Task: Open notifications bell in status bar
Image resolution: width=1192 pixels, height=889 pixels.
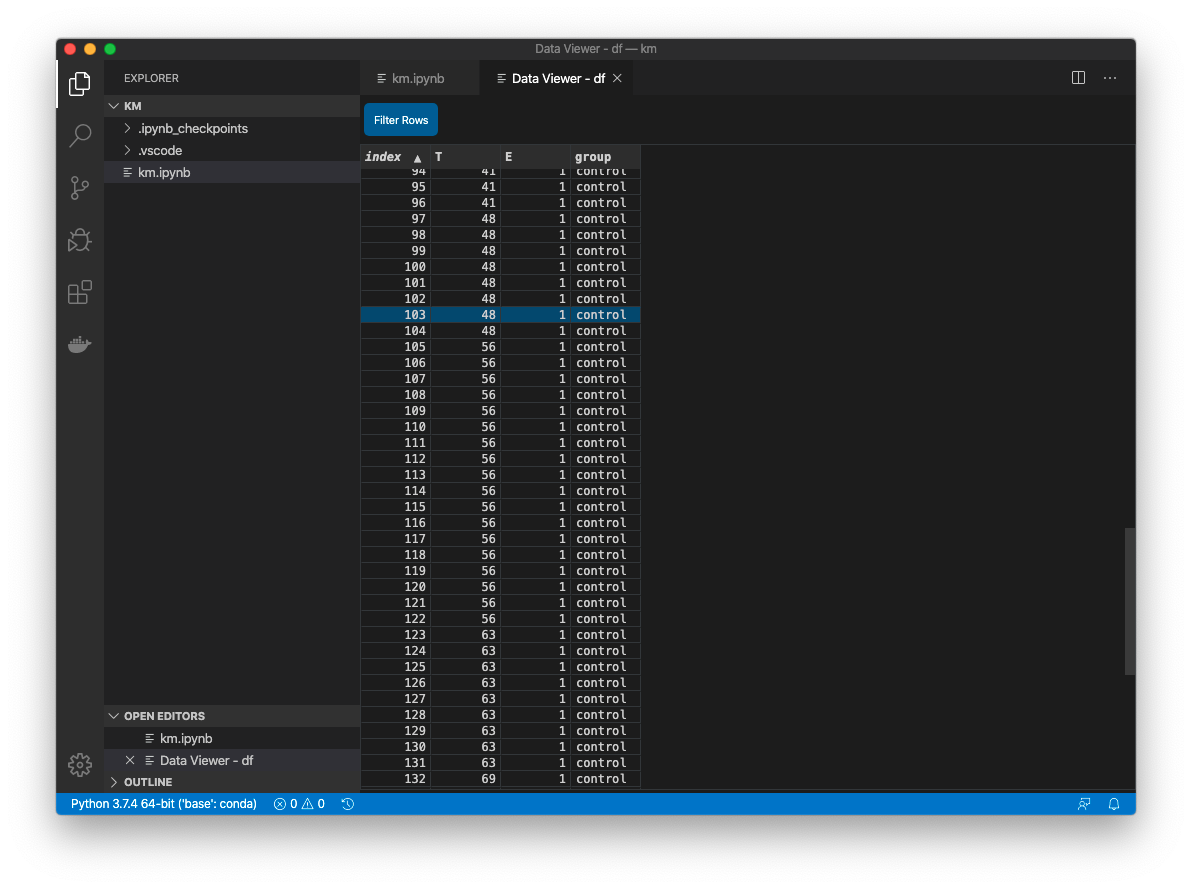Action: [1114, 804]
